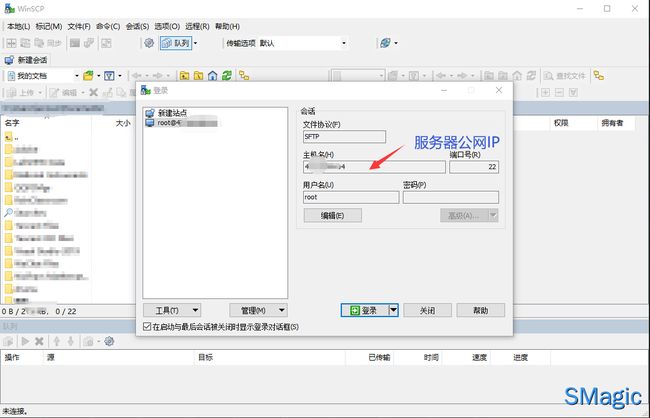Click the 高级(A)... advanced button
The width and height of the screenshot is (650, 418).
click(x=464, y=216)
